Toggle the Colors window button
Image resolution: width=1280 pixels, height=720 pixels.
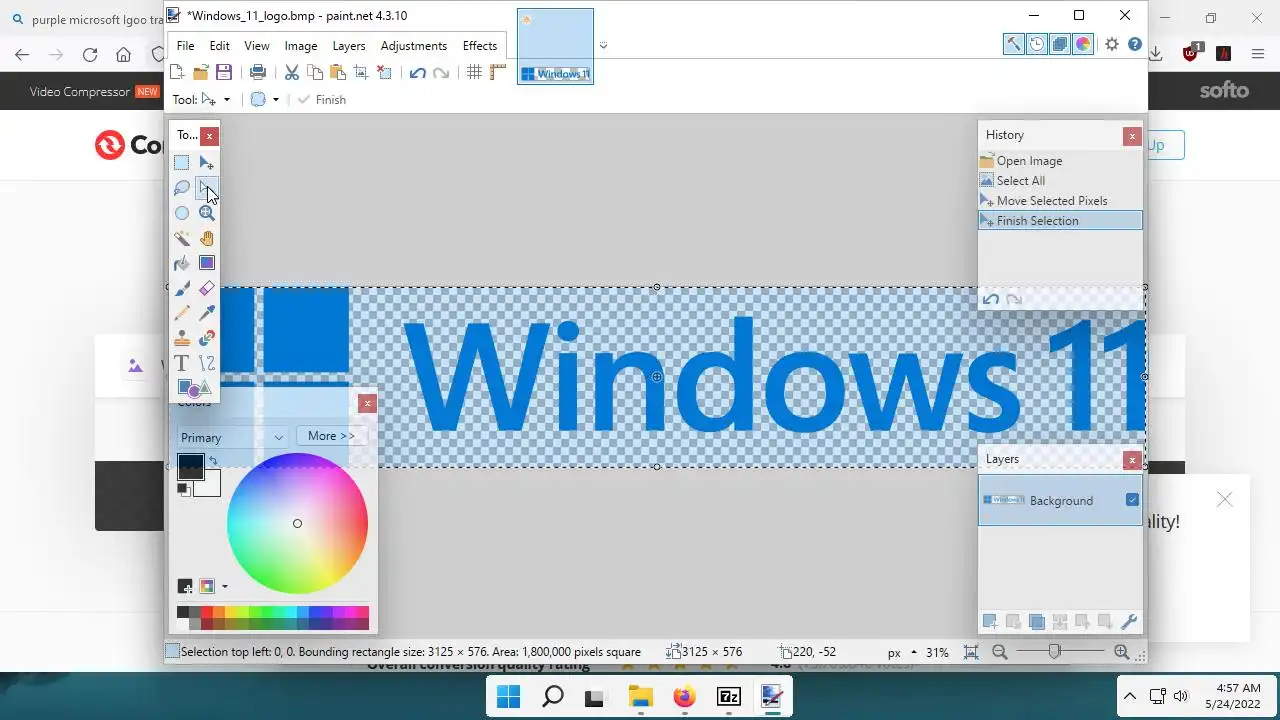[x=1083, y=44]
